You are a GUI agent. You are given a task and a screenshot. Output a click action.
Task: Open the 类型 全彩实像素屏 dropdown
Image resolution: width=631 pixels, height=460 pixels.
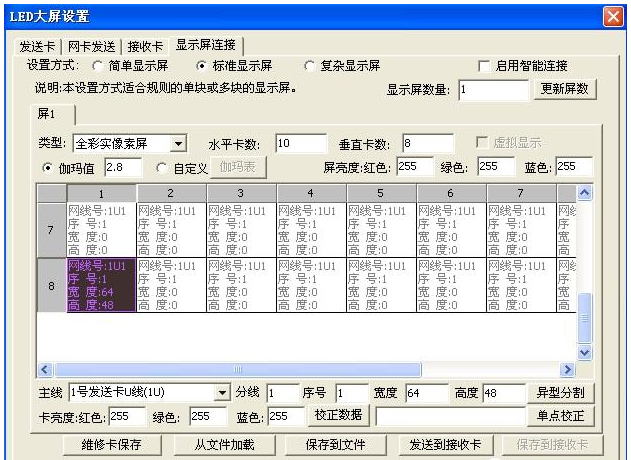coord(178,144)
